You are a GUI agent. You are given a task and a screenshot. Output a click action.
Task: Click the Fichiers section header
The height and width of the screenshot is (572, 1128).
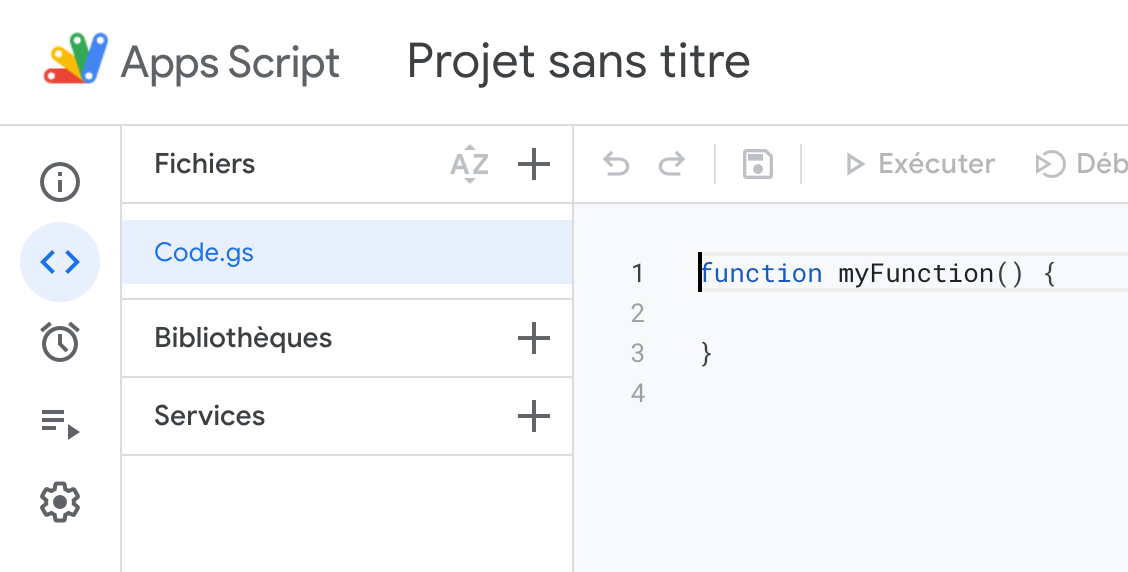click(x=205, y=164)
